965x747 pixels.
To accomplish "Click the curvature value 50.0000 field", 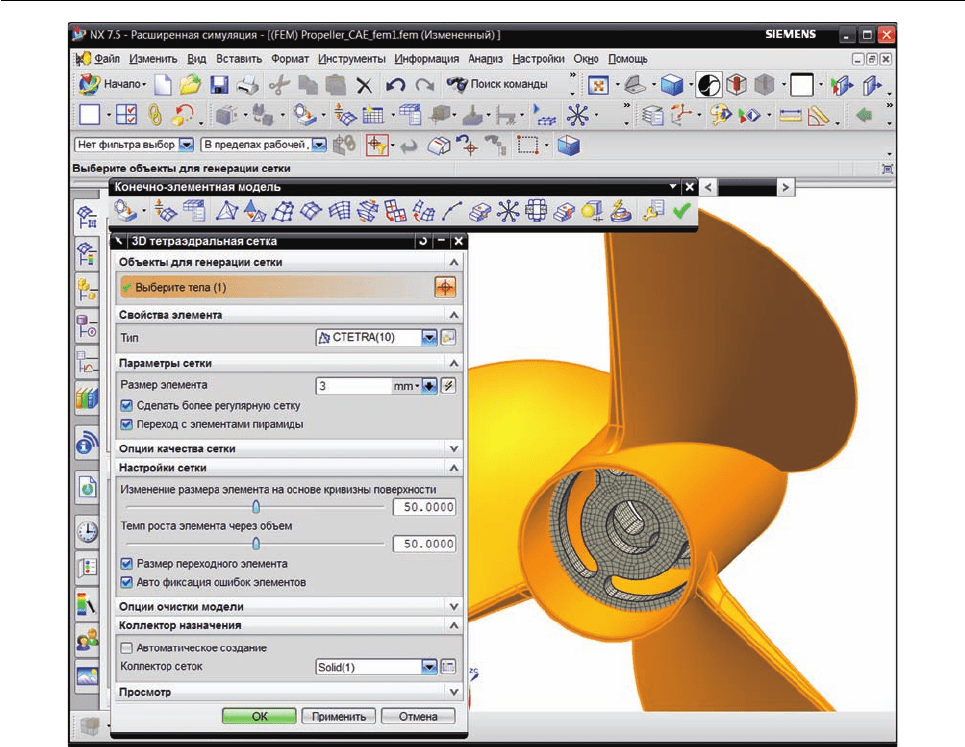I will tap(424, 507).
